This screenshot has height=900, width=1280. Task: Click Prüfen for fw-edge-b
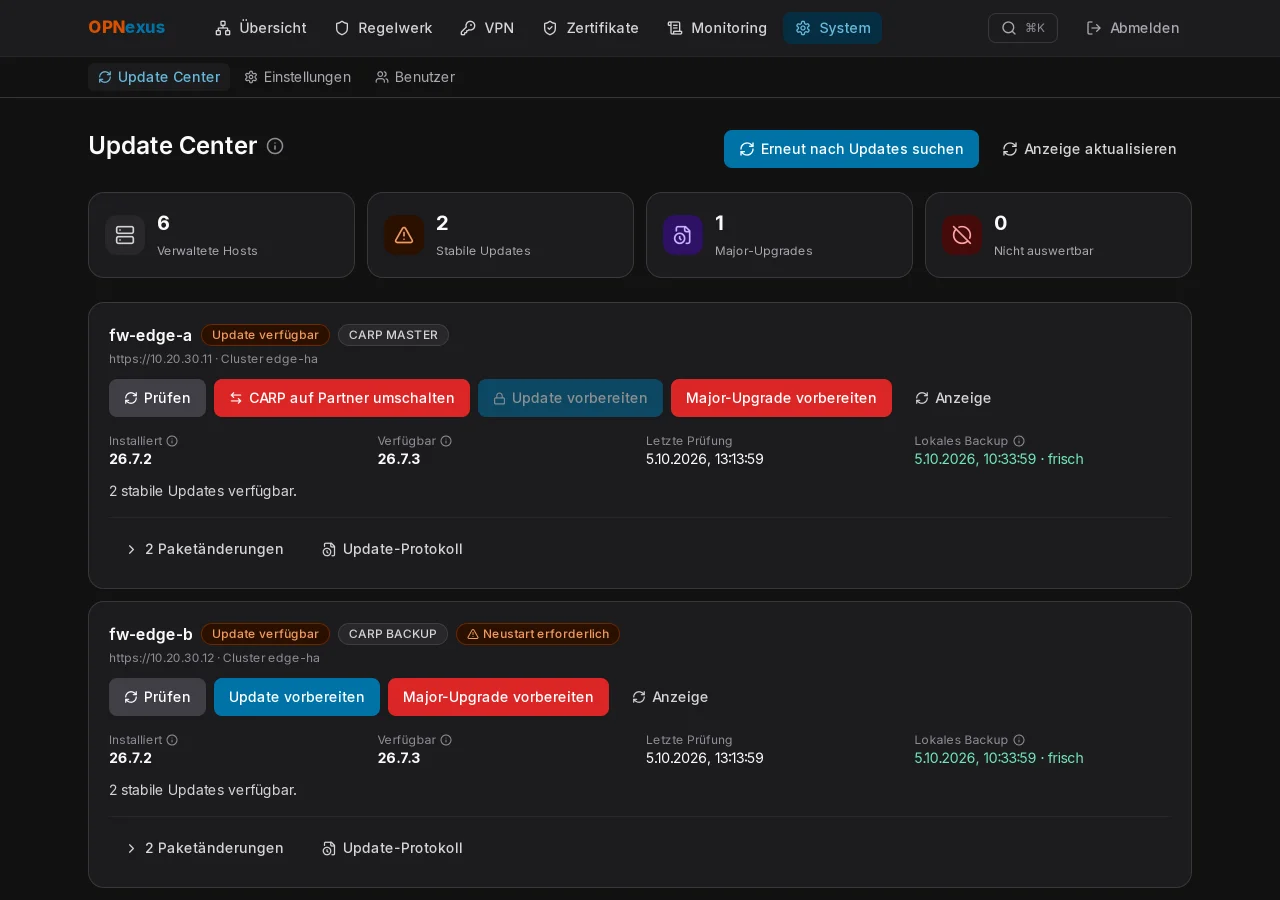click(157, 697)
